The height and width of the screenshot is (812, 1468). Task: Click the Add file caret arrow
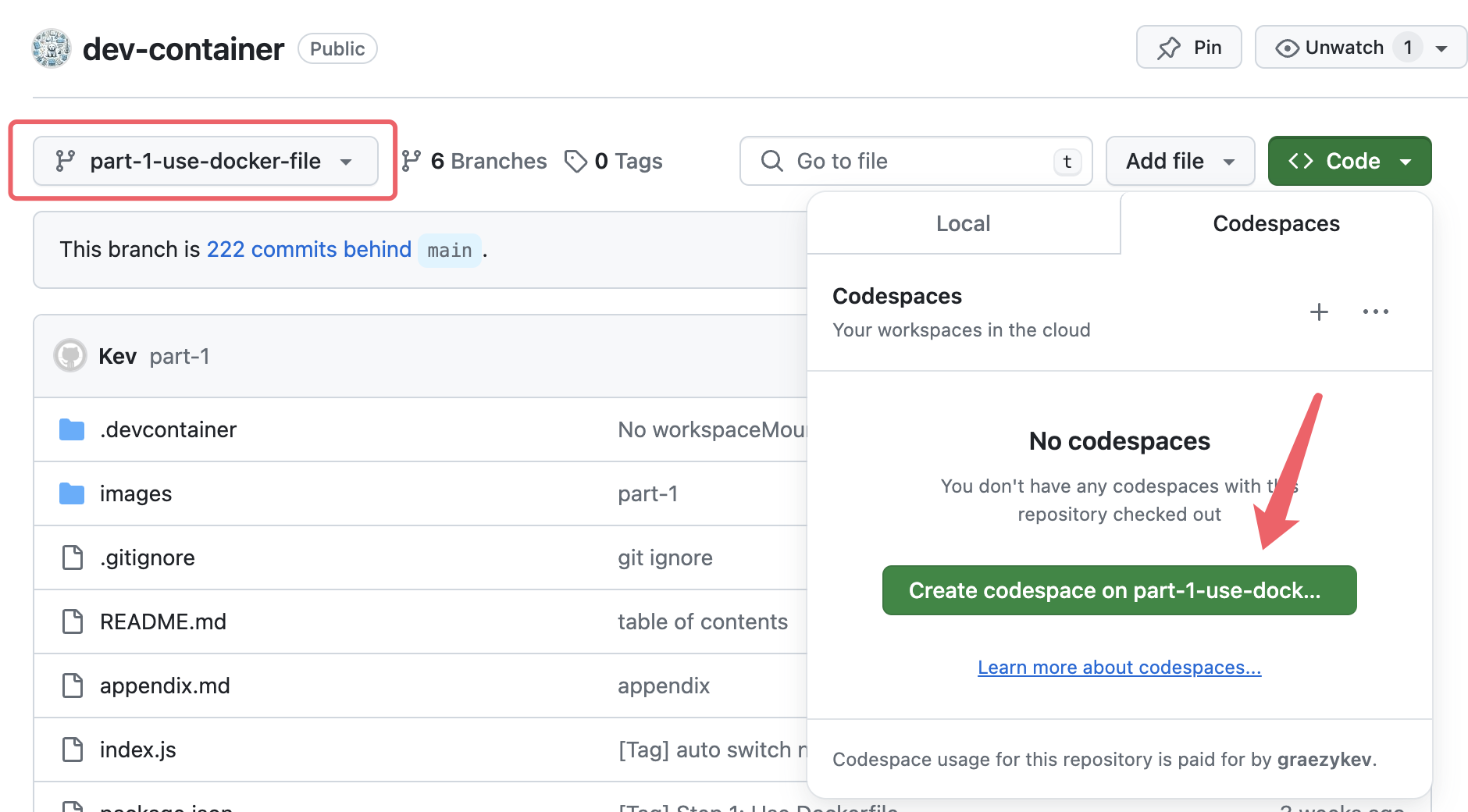click(1229, 162)
